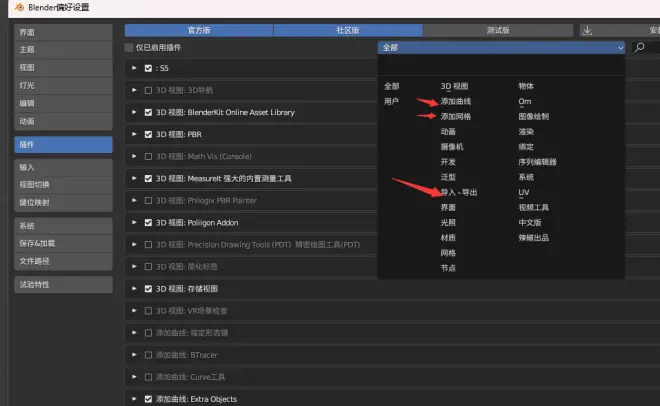The width and height of the screenshot is (660, 406).
Task: Open the 视图切换 preferences section
Action: [64, 185]
